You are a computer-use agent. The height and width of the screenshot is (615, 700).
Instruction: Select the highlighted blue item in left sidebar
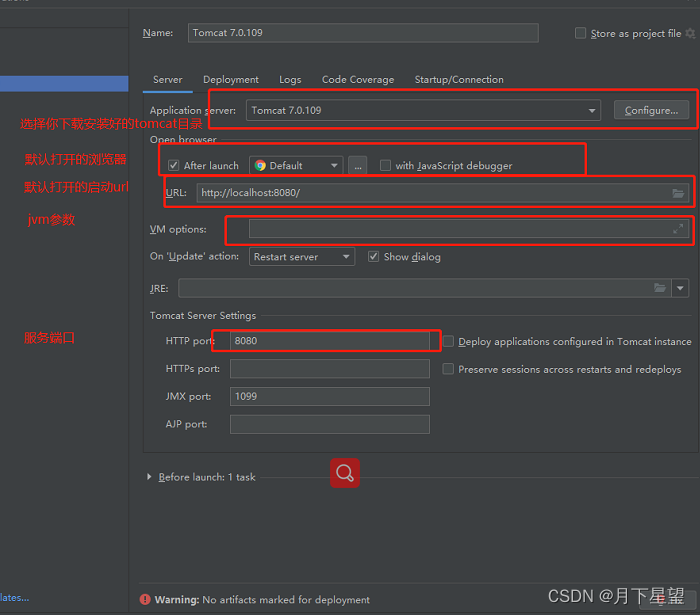[x=64, y=83]
